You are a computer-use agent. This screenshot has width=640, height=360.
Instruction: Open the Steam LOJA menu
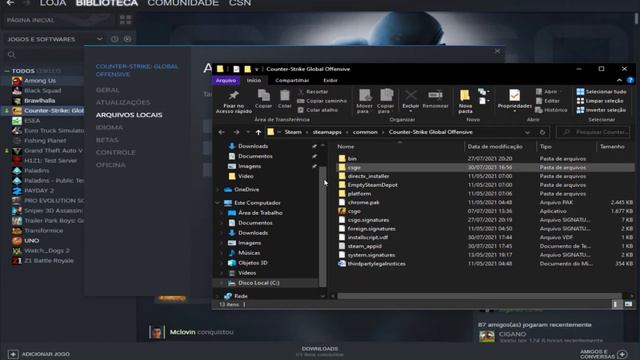coord(53,3)
